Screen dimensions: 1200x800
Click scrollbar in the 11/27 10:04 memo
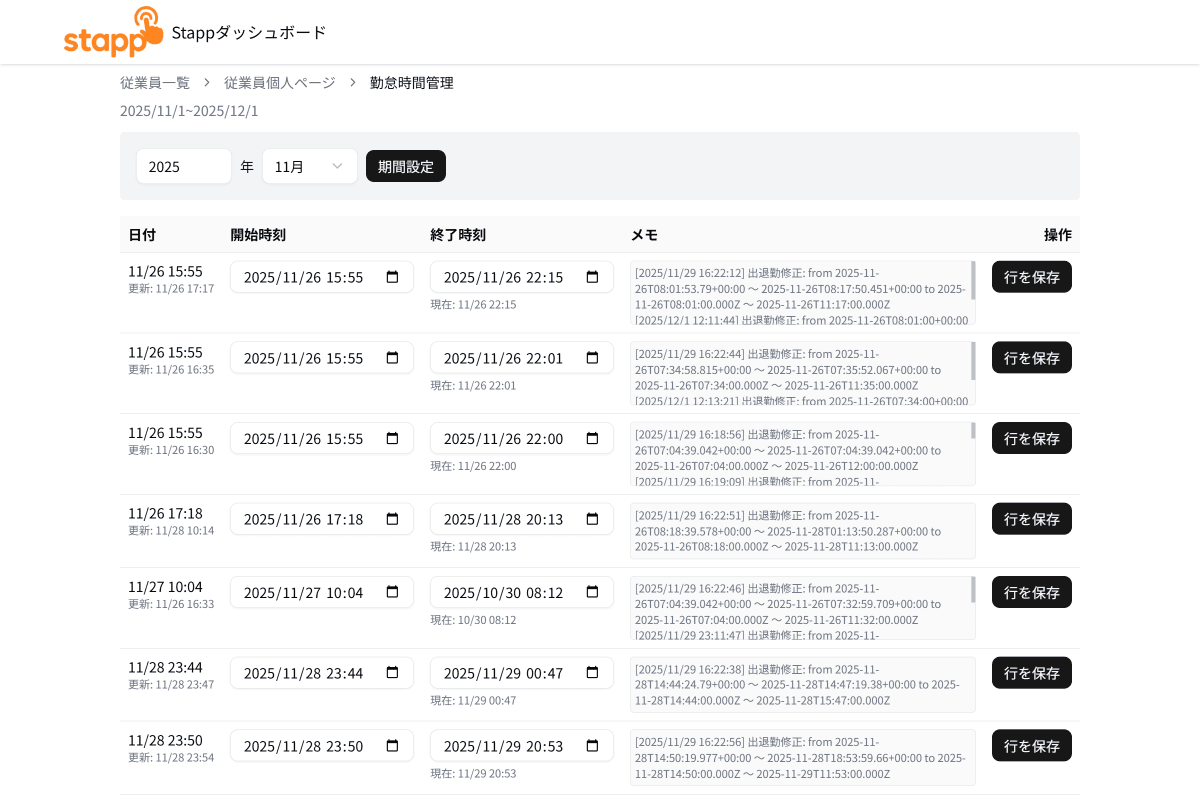tap(973, 590)
